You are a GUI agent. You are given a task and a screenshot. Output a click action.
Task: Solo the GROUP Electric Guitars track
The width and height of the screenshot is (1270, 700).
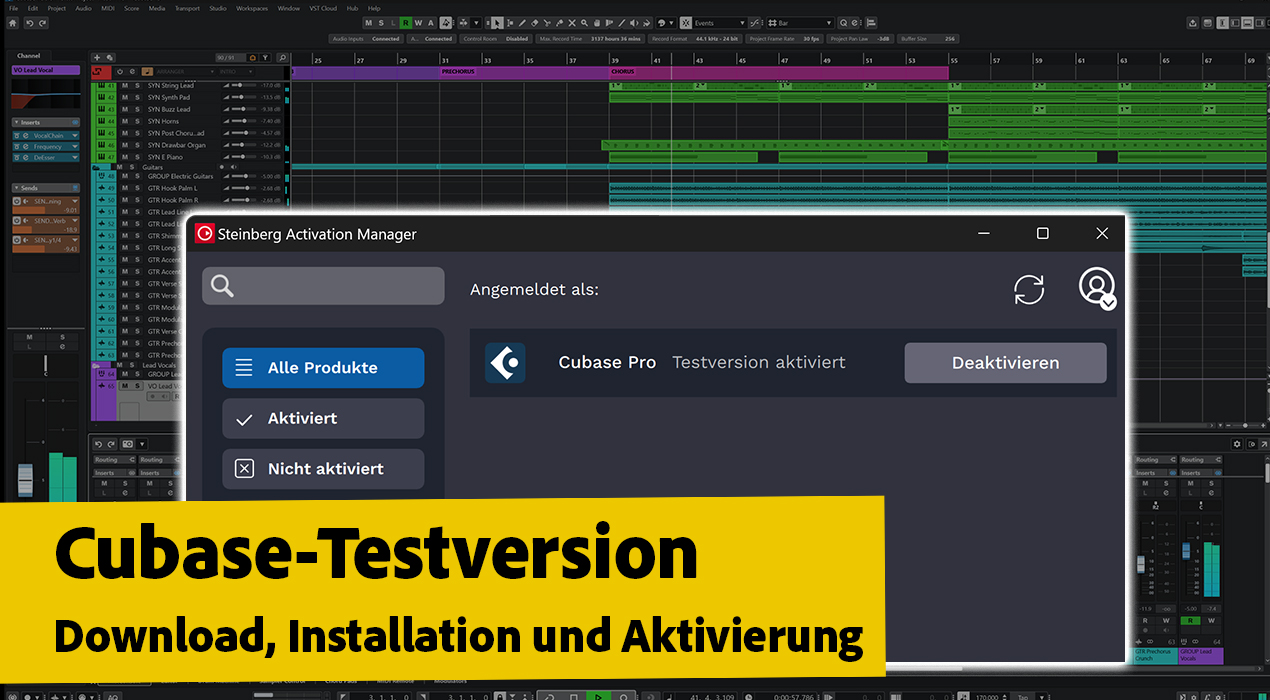click(x=137, y=176)
